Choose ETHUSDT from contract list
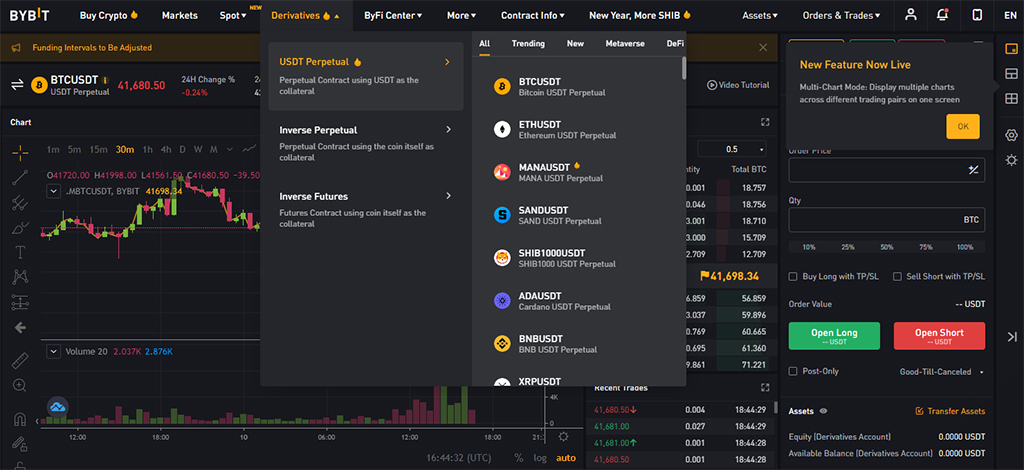 578,130
